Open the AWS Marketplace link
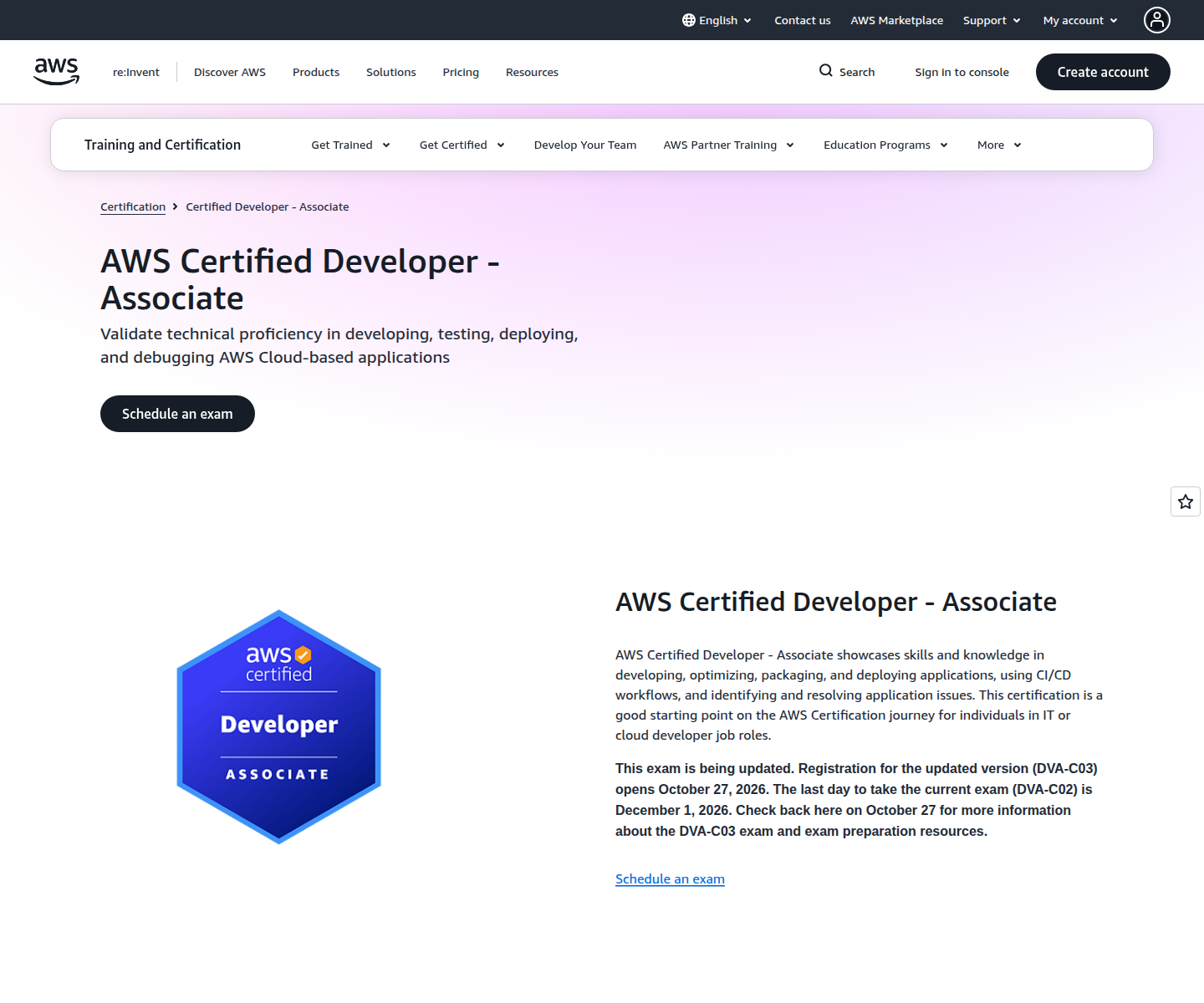 click(897, 20)
